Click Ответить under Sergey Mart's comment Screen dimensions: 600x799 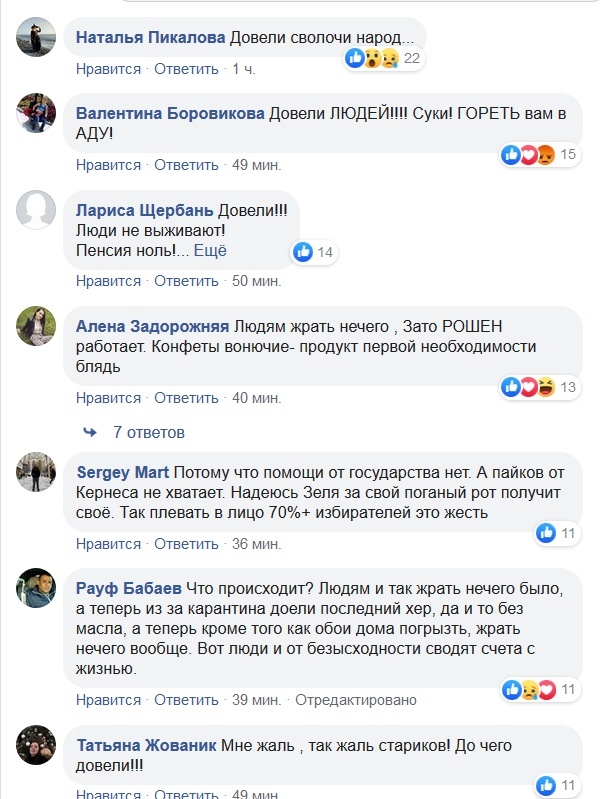pyautogui.click(x=186, y=544)
